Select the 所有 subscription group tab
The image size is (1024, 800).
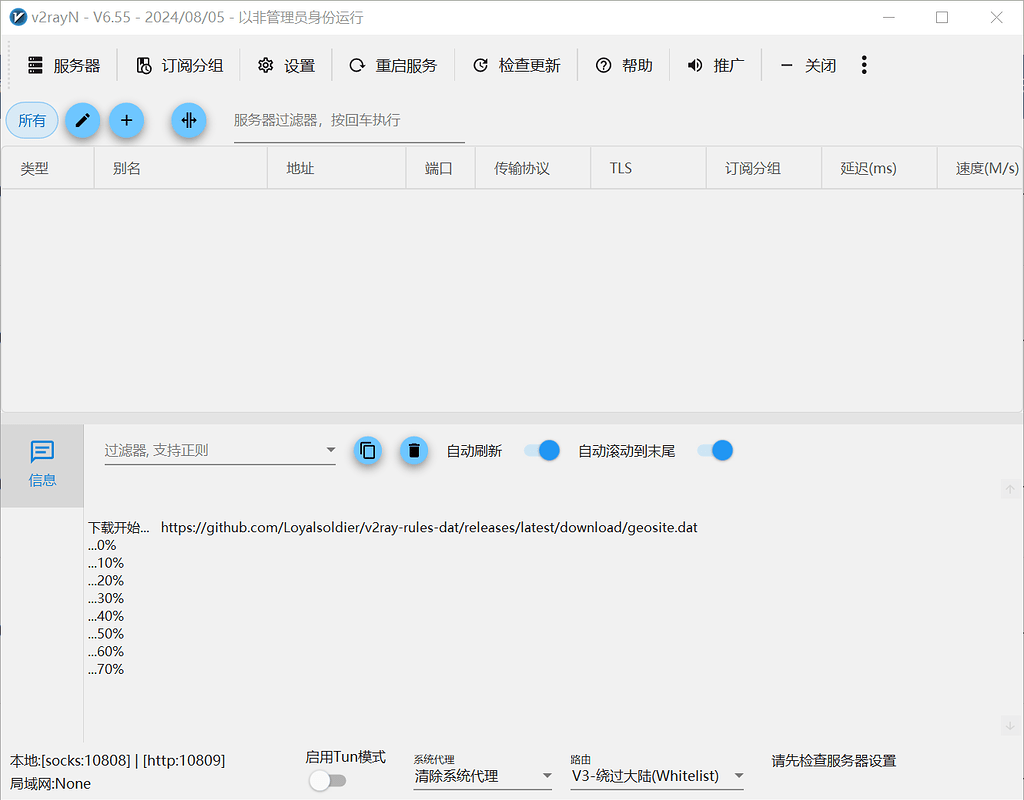pos(32,120)
